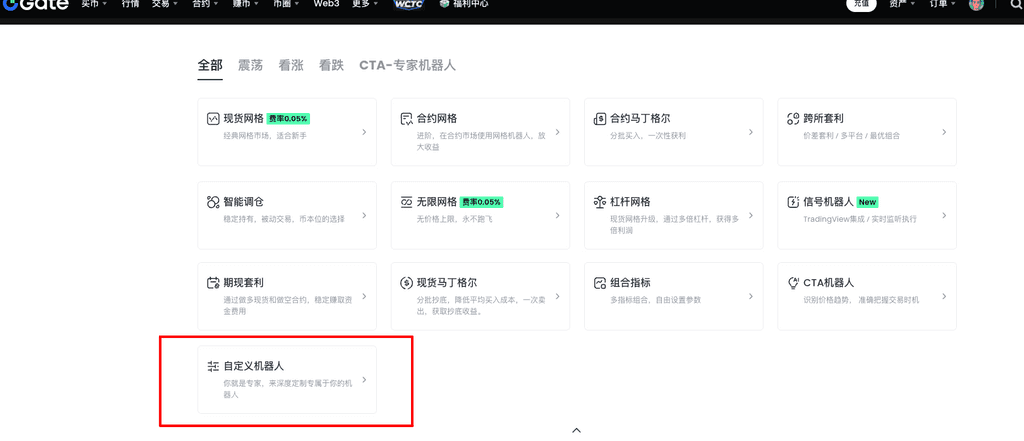Click the user avatar in header
Image resolution: width=1024 pixels, height=441 pixels.
[x=976, y=4]
